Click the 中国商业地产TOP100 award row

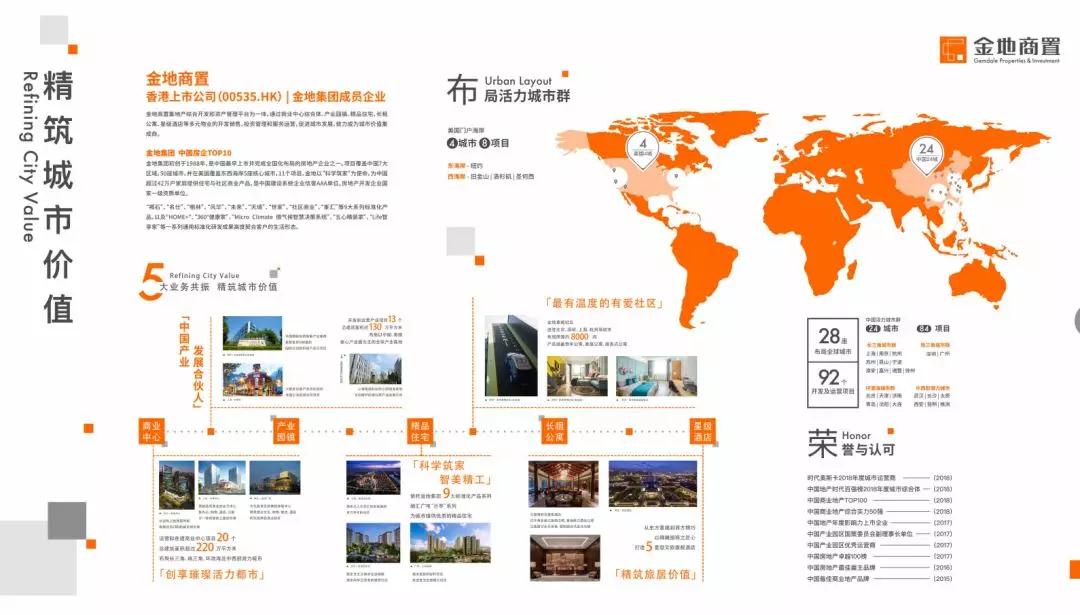pyautogui.click(x=880, y=501)
